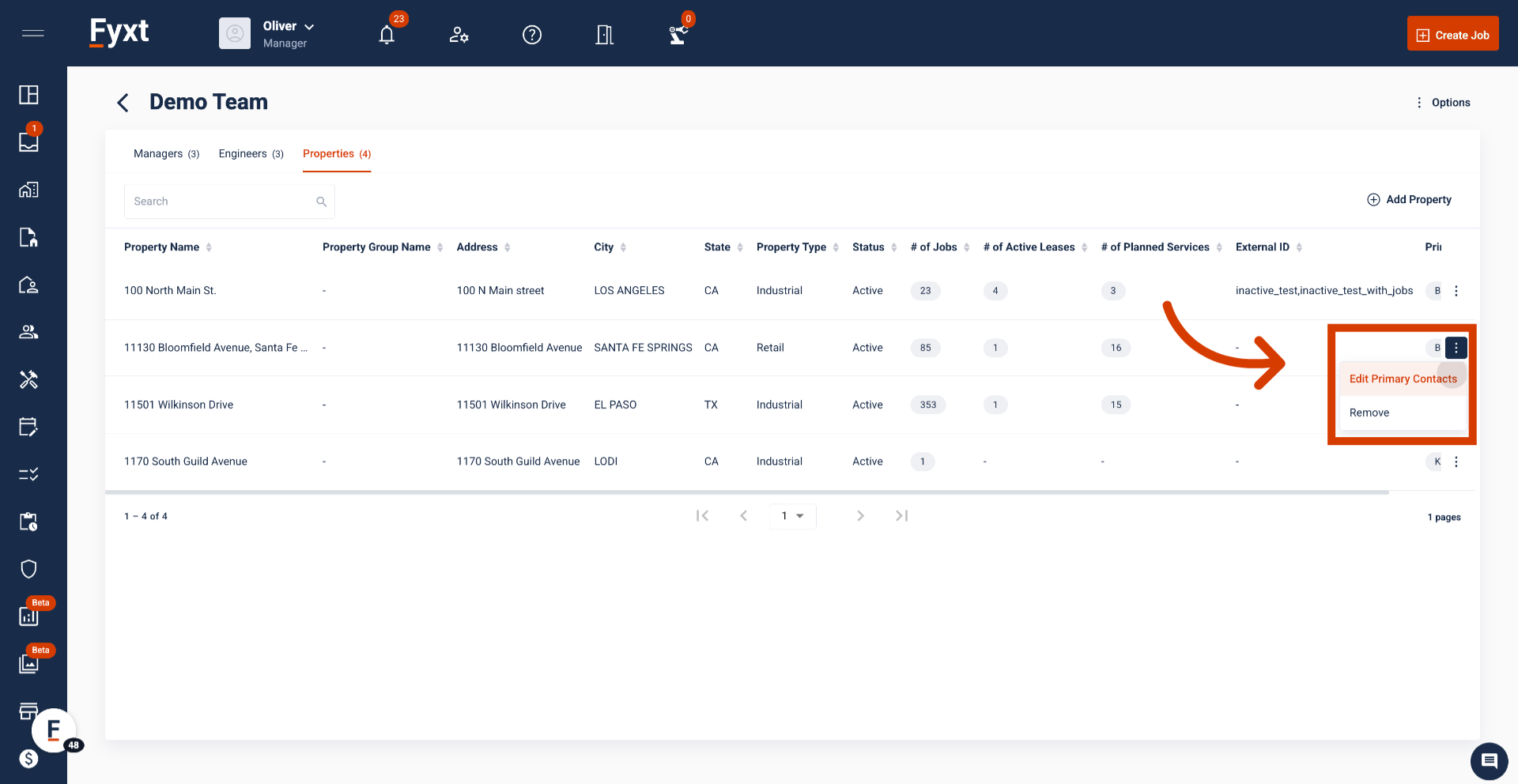Viewport: 1518px width, 784px height.
Task: Click Add Property
Action: pyautogui.click(x=1409, y=200)
